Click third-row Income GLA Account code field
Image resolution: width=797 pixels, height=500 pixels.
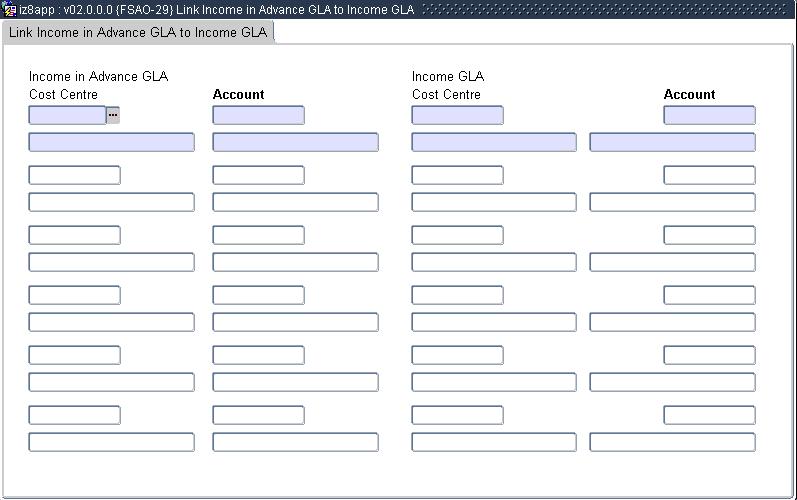pyautogui.click(x=709, y=235)
